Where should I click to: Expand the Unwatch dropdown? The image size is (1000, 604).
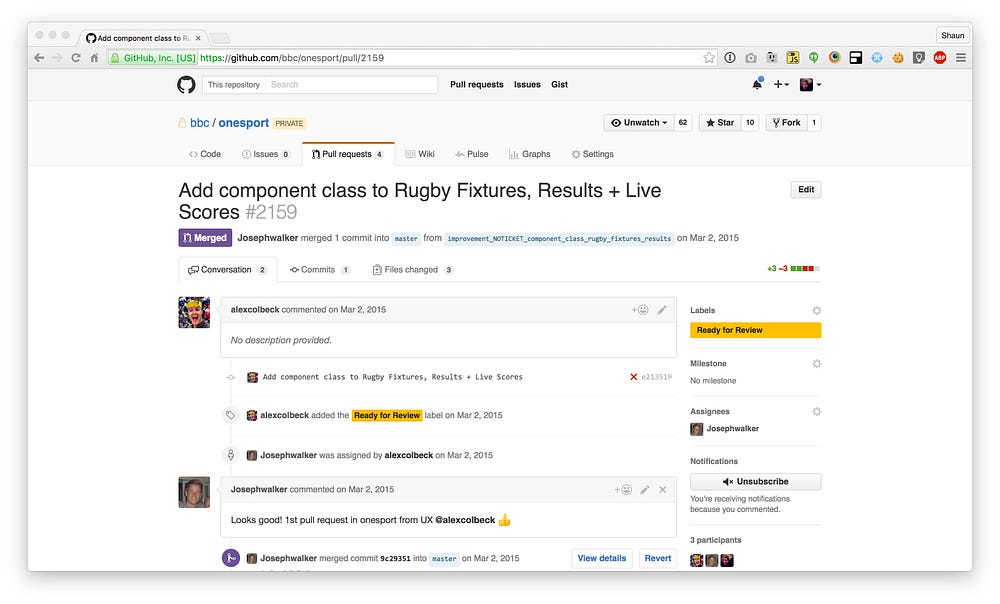click(638, 122)
